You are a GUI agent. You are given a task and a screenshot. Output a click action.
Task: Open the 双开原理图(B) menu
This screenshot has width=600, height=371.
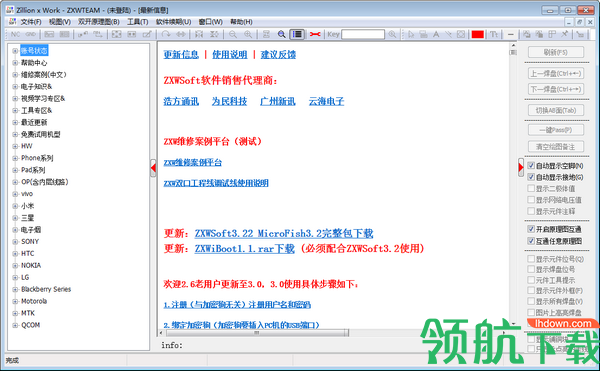[x=99, y=22]
